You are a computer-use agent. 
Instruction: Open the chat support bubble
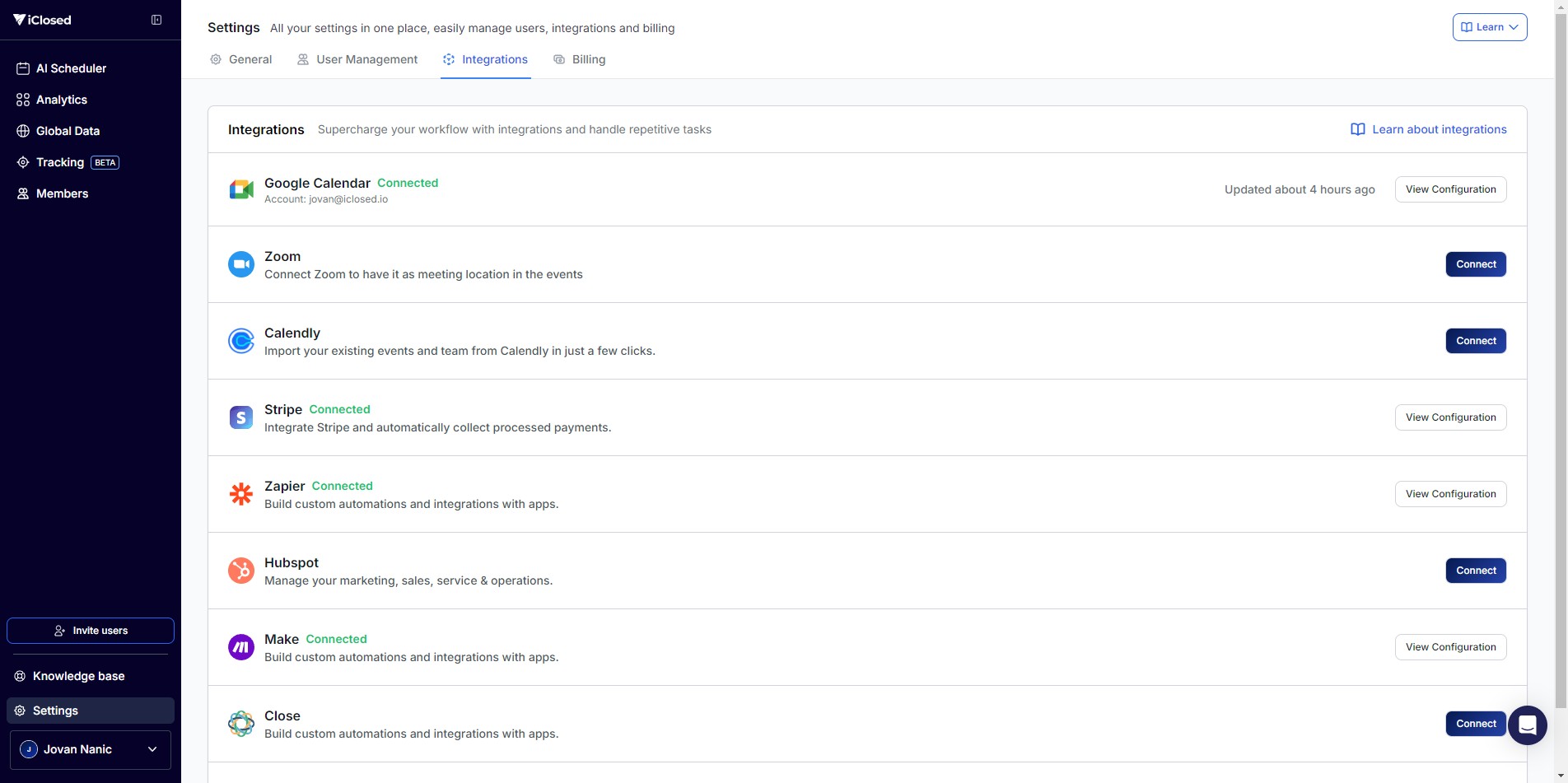tap(1528, 725)
